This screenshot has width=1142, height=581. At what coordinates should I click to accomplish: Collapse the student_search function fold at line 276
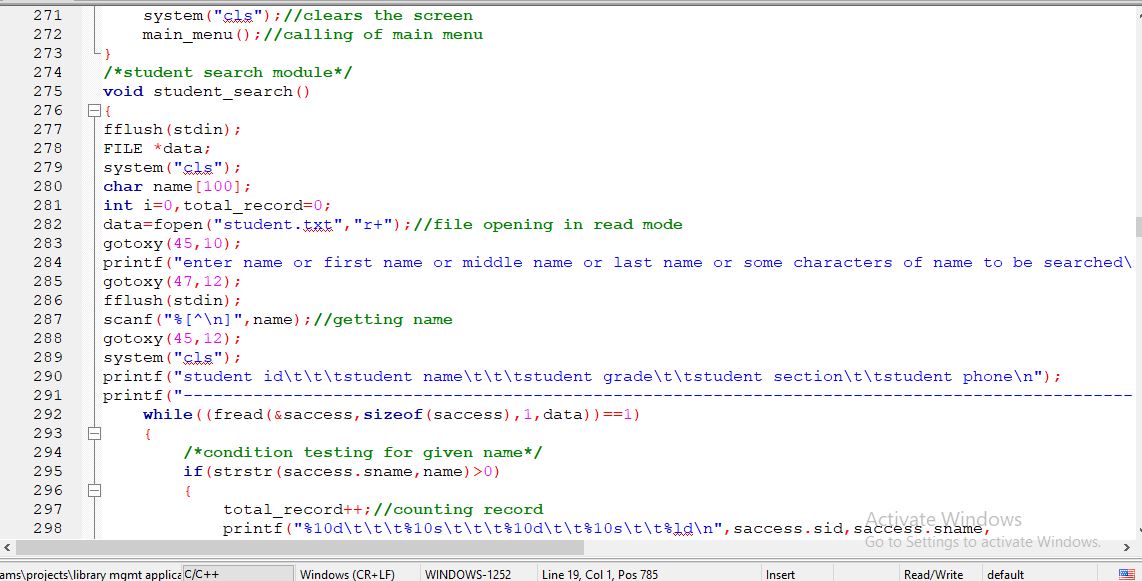tap(93, 110)
